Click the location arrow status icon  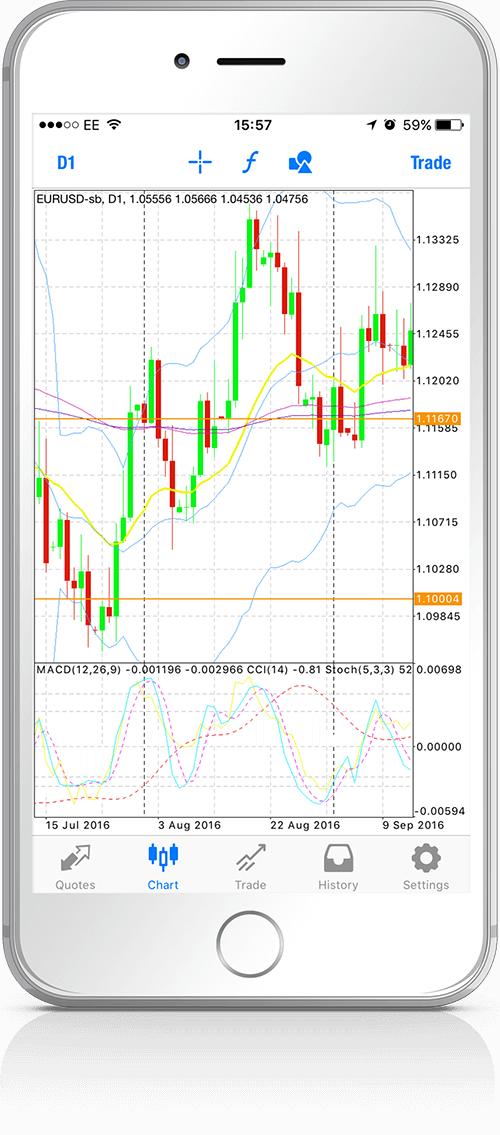[372, 125]
